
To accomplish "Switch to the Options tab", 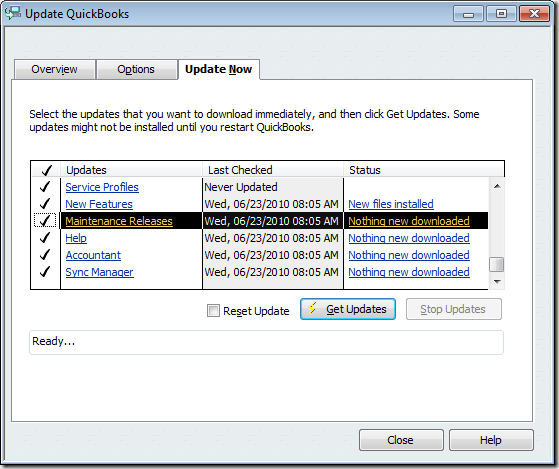I will [x=136, y=69].
